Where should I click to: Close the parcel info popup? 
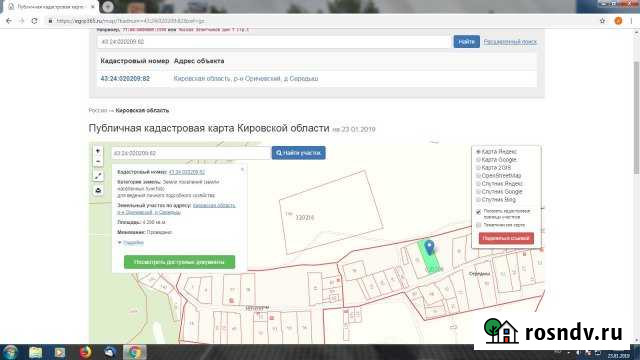click(242, 169)
